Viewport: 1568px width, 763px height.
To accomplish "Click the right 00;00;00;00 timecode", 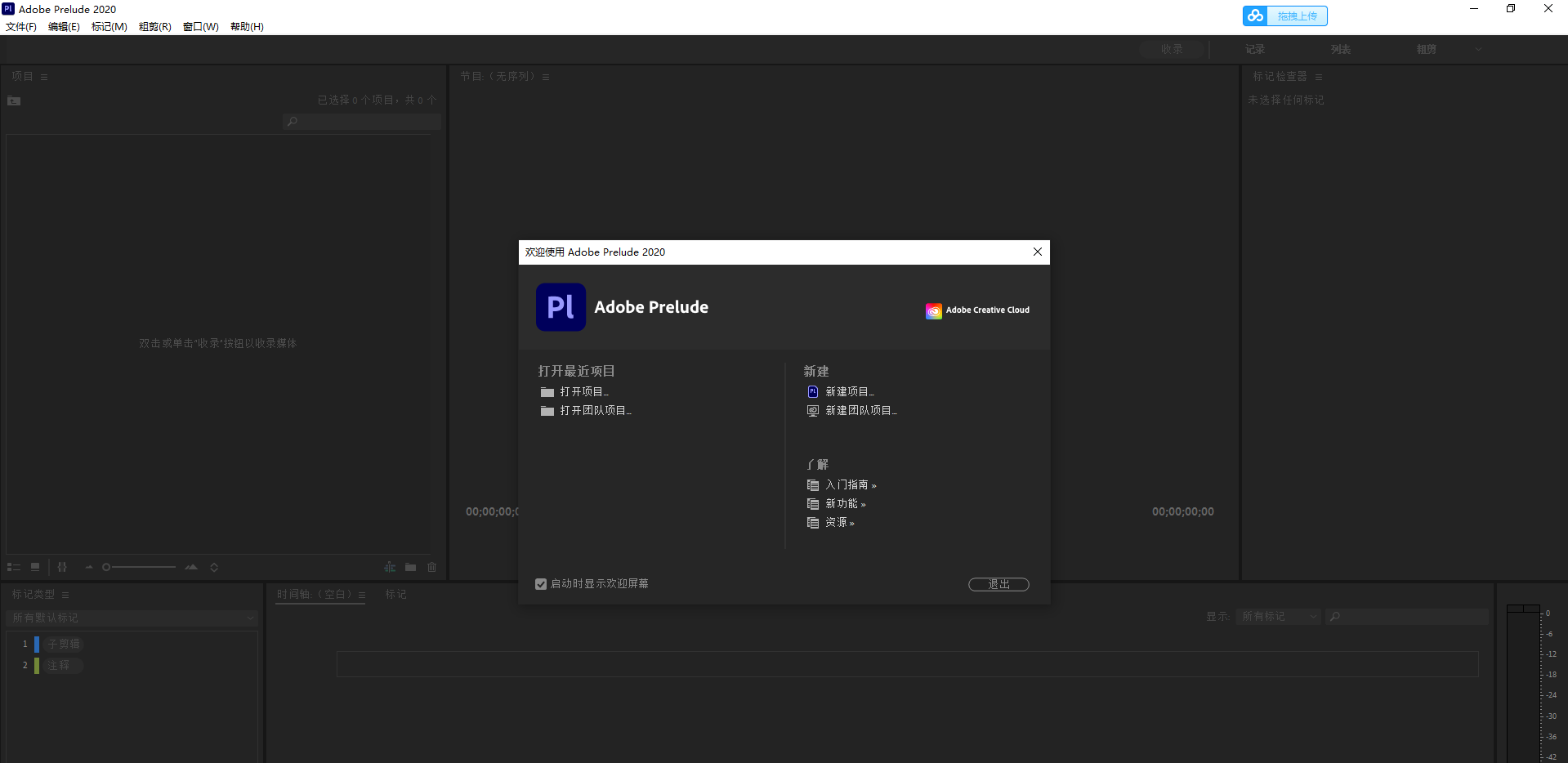I will [x=1183, y=512].
